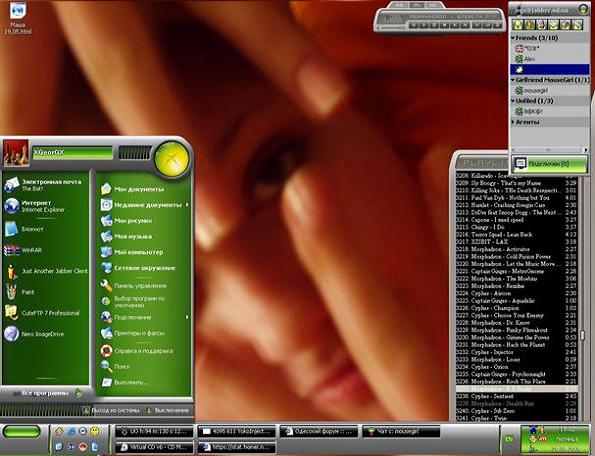Click the play button in media player

(424, 25)
